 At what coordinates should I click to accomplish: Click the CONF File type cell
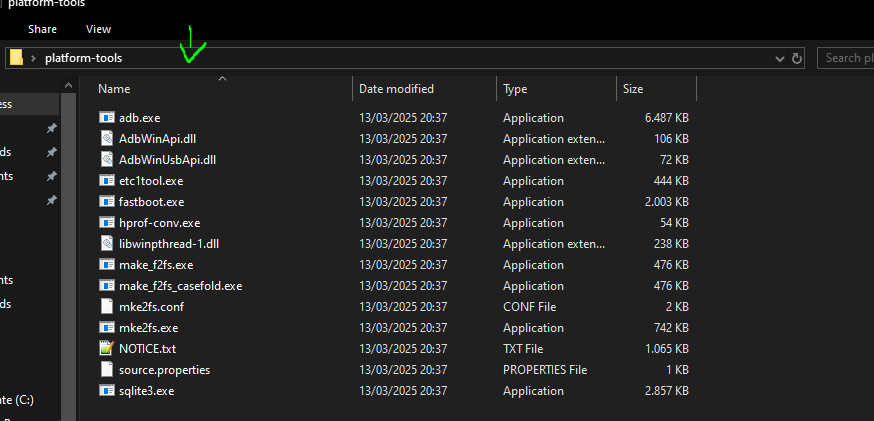coord(530,307)
